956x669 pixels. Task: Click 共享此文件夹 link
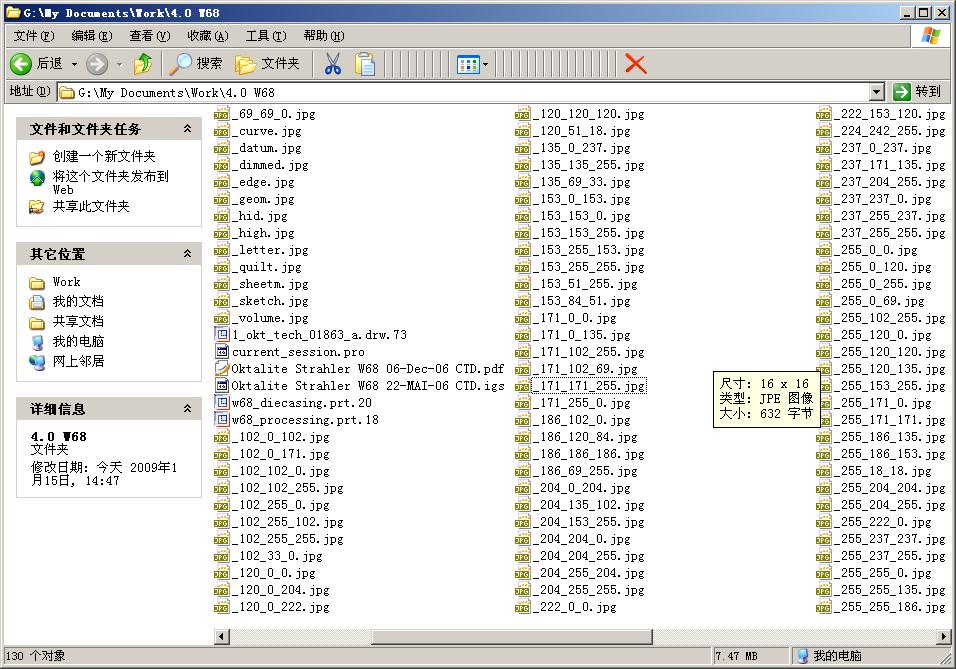(91, 206)
